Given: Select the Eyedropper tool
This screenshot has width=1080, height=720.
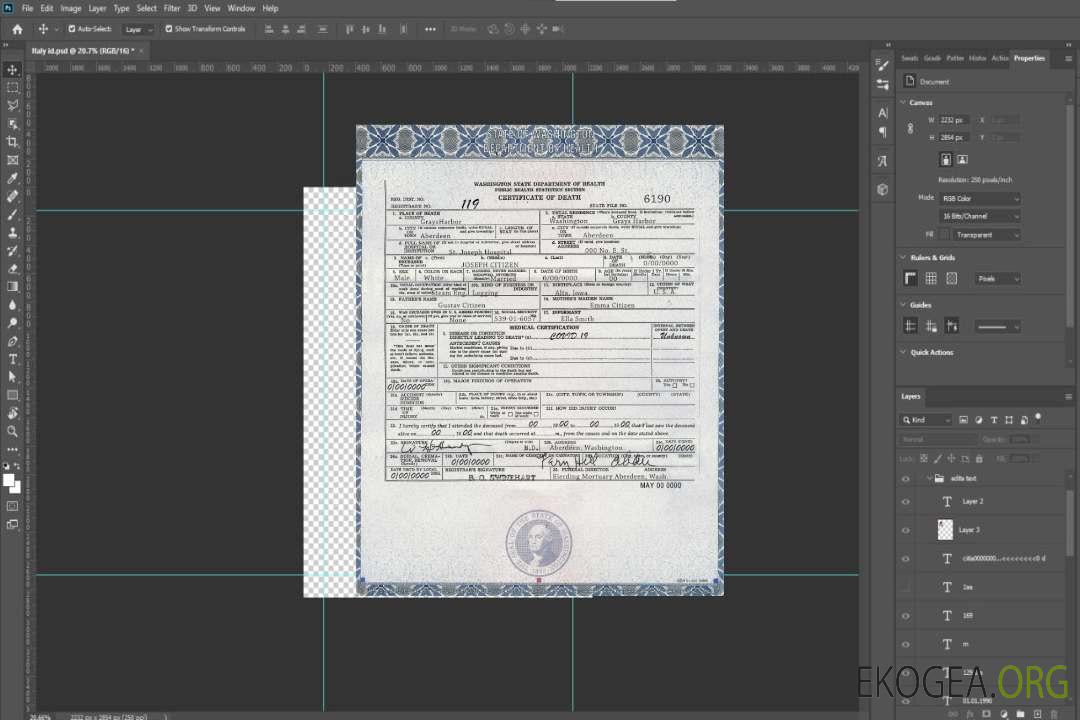Looking at the screenshot, I should [x=12, y=178].
